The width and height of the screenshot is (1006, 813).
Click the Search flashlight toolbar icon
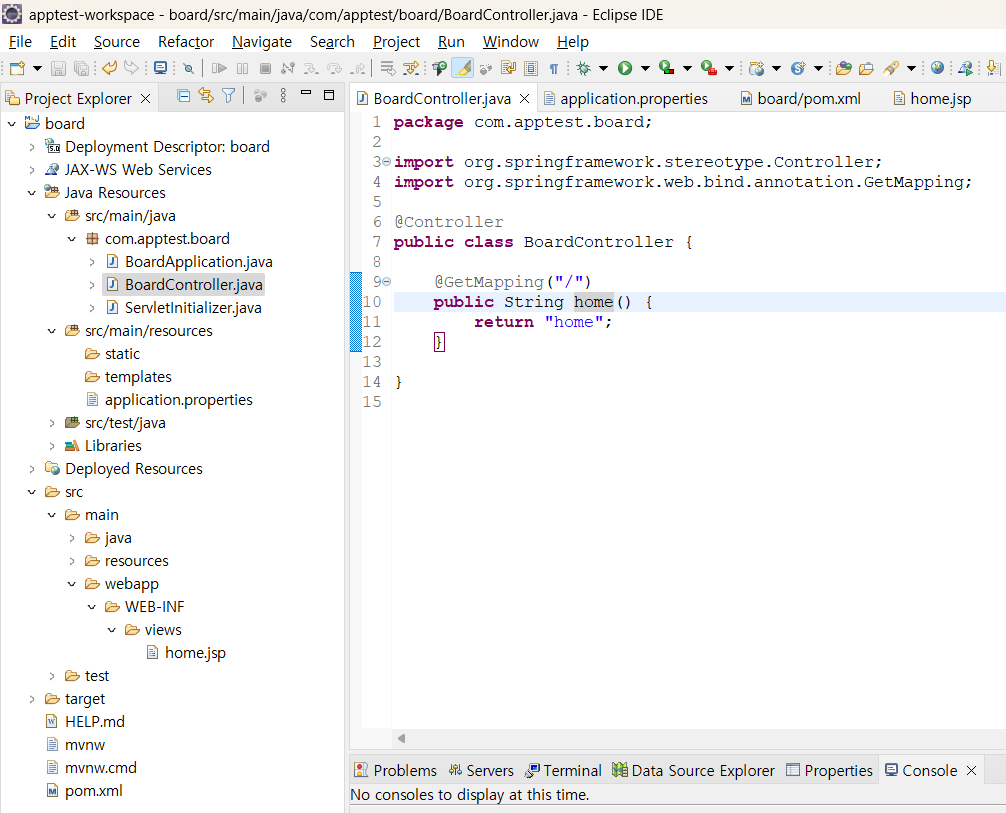(x=891, y=68)
